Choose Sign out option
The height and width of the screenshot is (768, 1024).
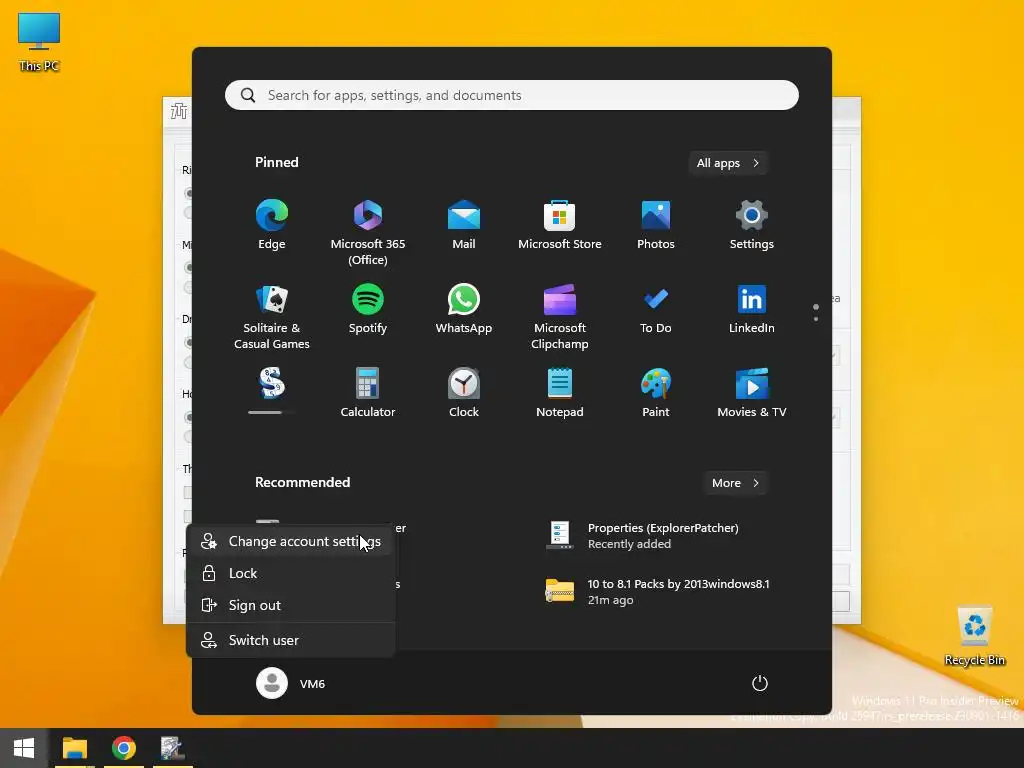(291, 605)
